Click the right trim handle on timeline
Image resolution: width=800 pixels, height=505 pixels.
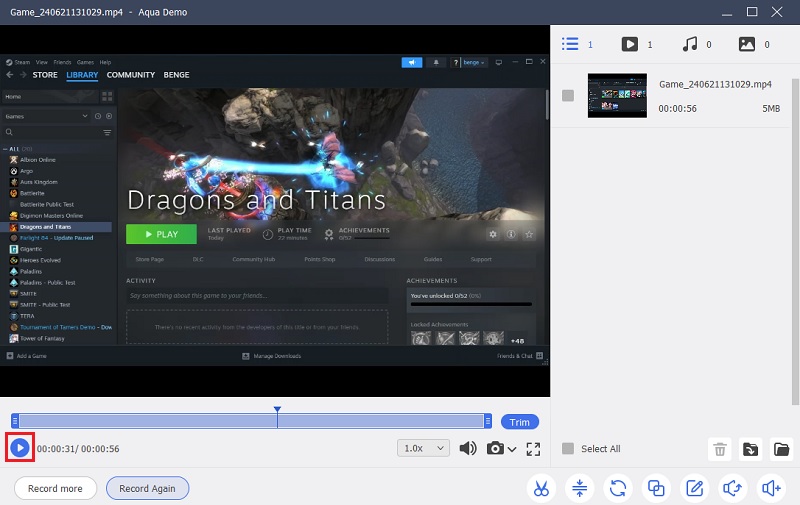tap(488, 421)
